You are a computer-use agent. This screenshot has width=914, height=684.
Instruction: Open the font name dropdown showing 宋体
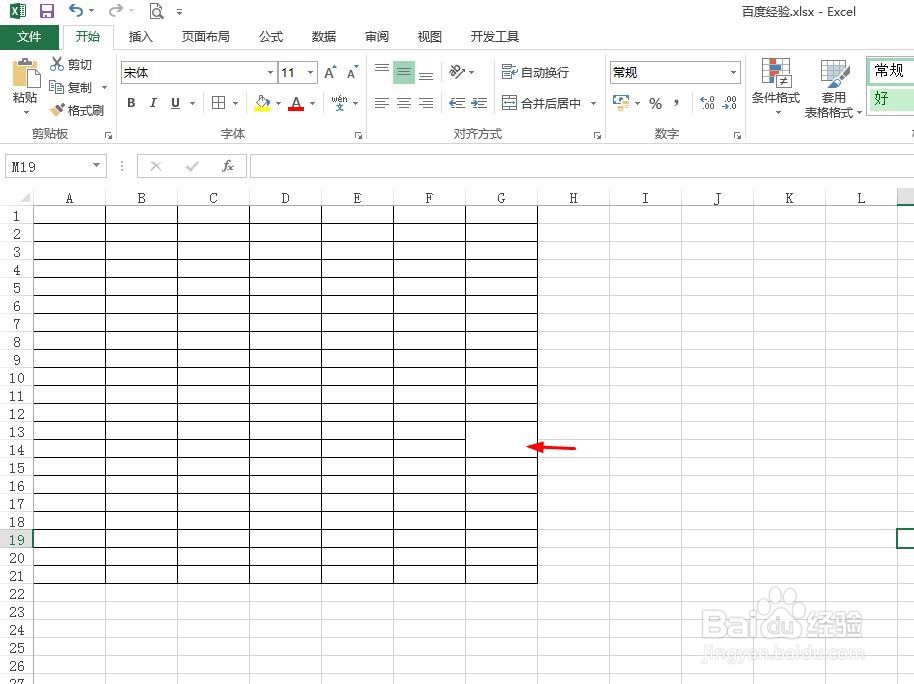(269, 72)
